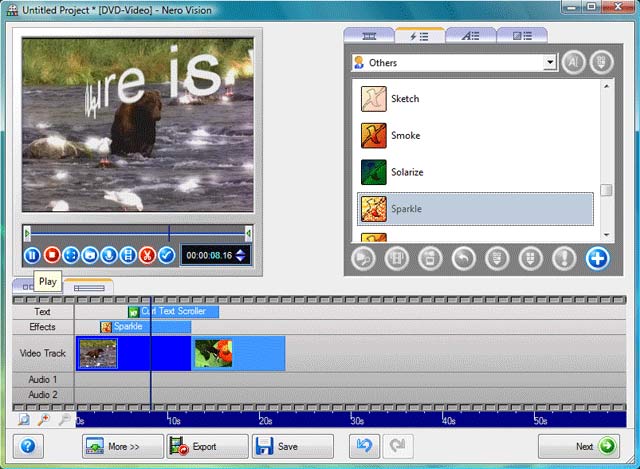640x469 pixels.
Task: Click the microphone record narration icon
Action: [x=109, y=255]
